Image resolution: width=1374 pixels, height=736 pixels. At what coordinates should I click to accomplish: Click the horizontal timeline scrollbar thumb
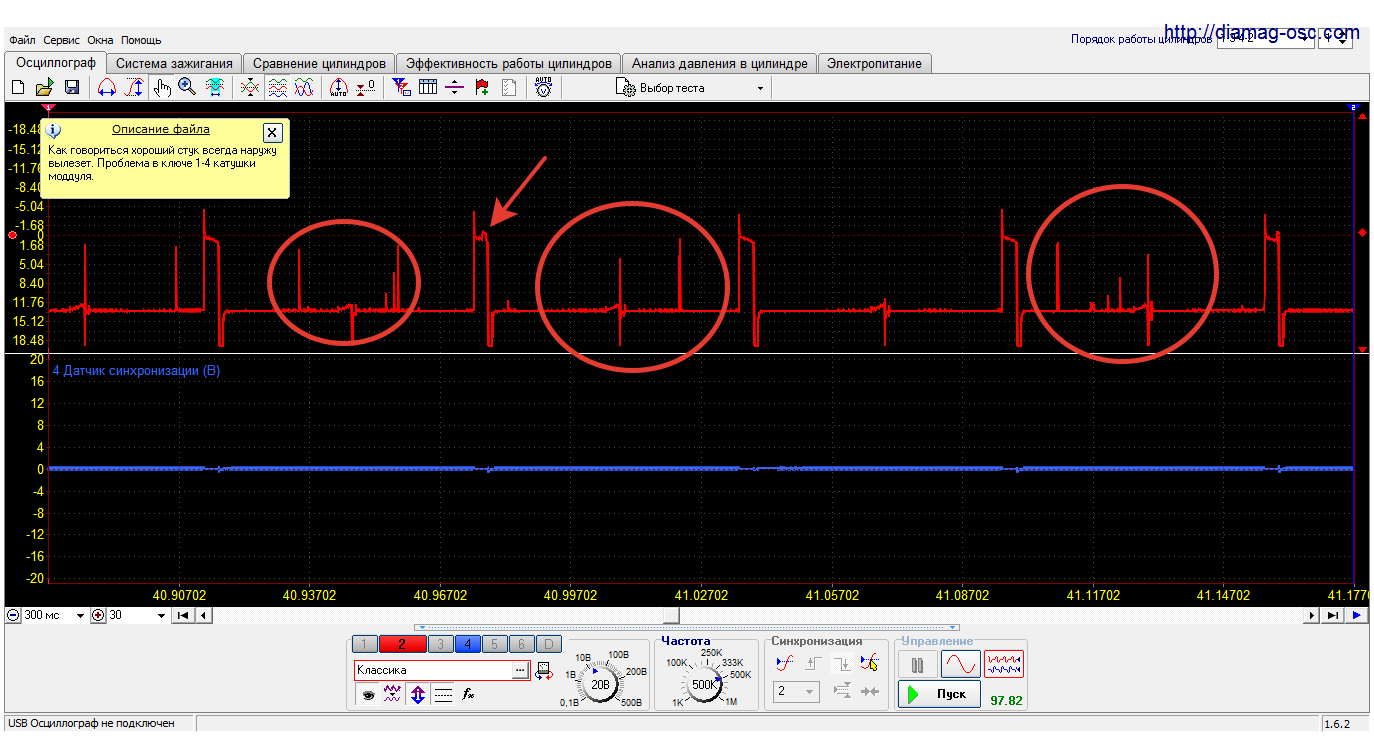(672, 616)
